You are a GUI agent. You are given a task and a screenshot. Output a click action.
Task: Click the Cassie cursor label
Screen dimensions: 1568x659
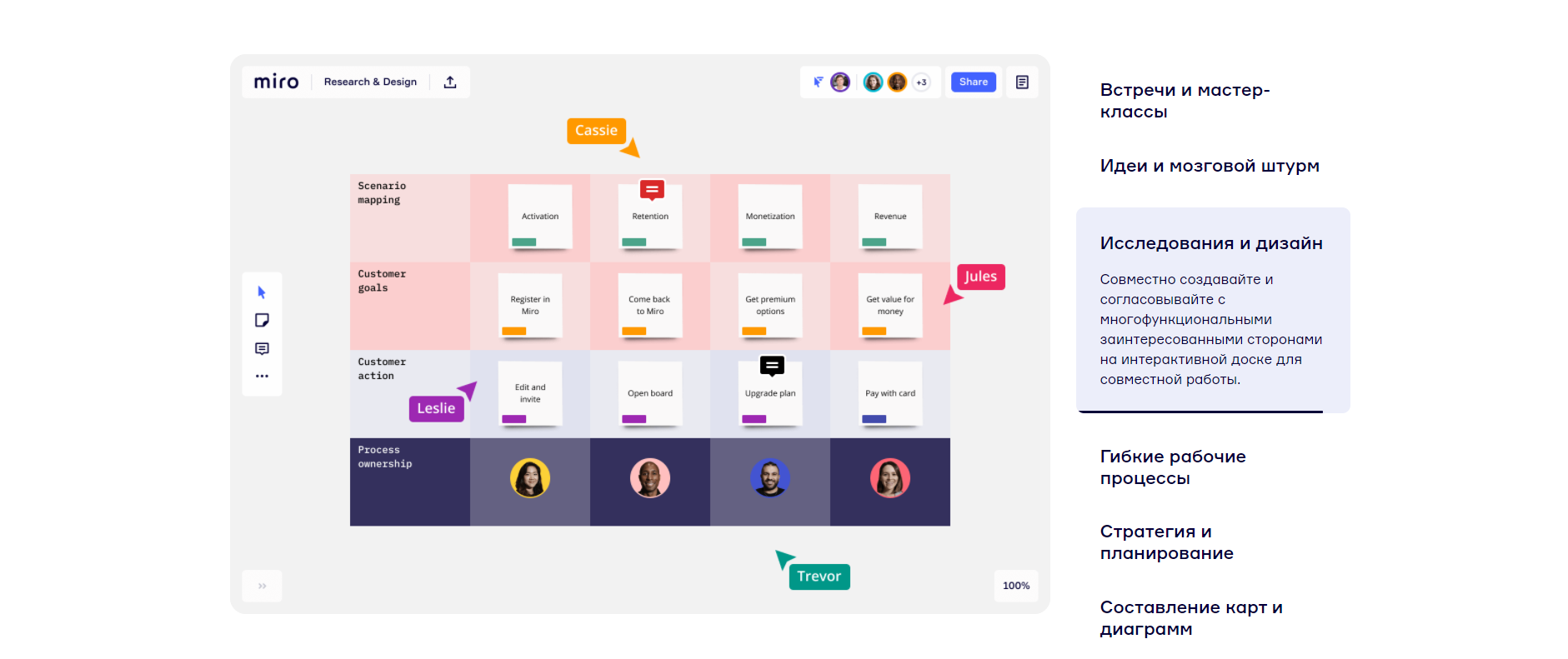point(596,131)
